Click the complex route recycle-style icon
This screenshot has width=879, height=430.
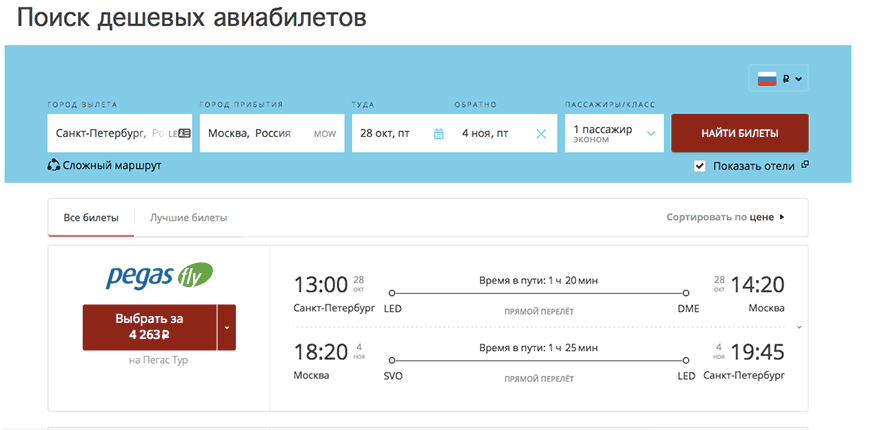[54, 165]
